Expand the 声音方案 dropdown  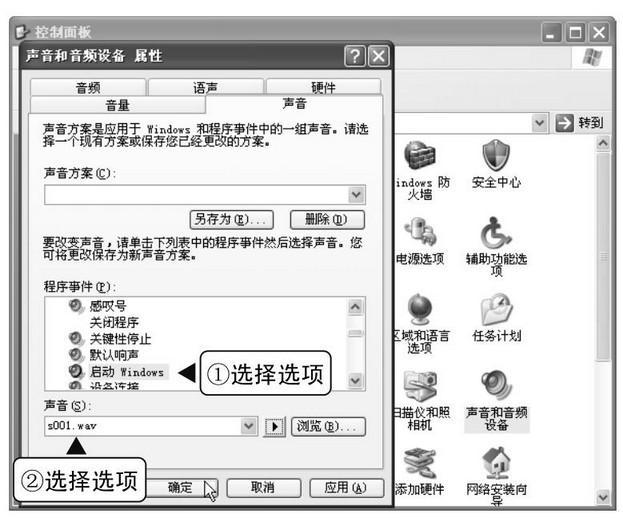click(x=356, y=195)
